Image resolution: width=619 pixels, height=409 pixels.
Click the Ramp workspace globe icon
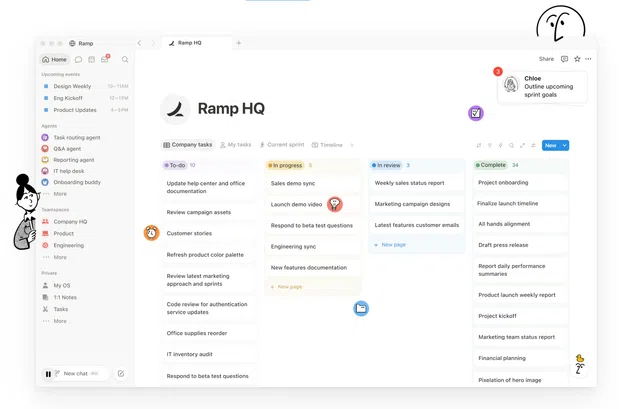pyautogui.click(x=72, y=43)
